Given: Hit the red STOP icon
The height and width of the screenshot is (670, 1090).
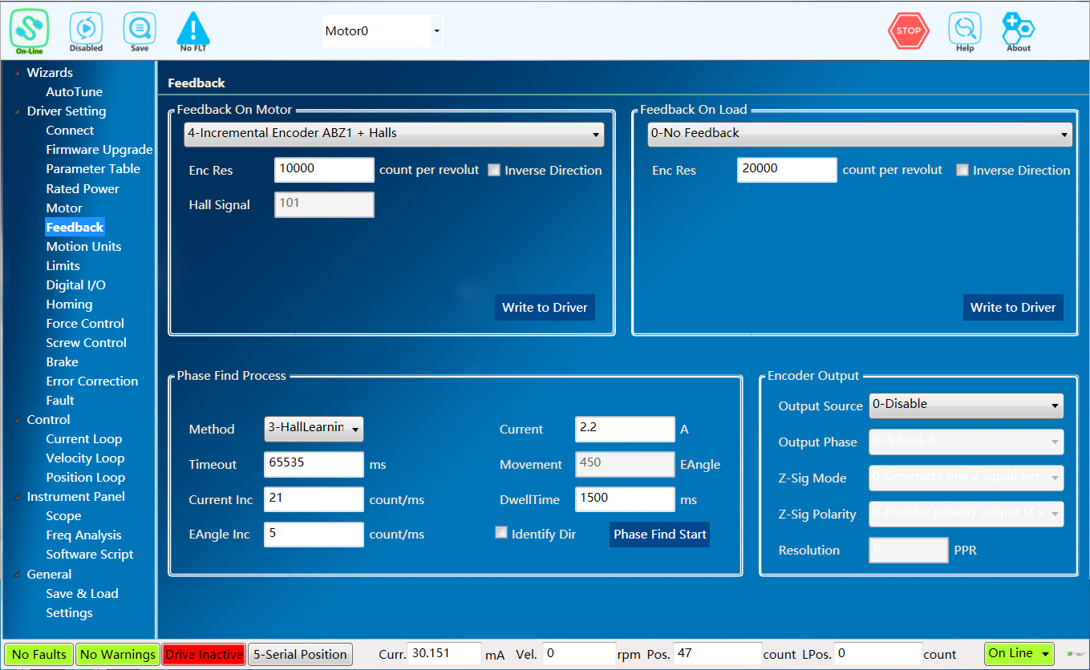Looking at the screenshot, I should (x=909, y=31).
